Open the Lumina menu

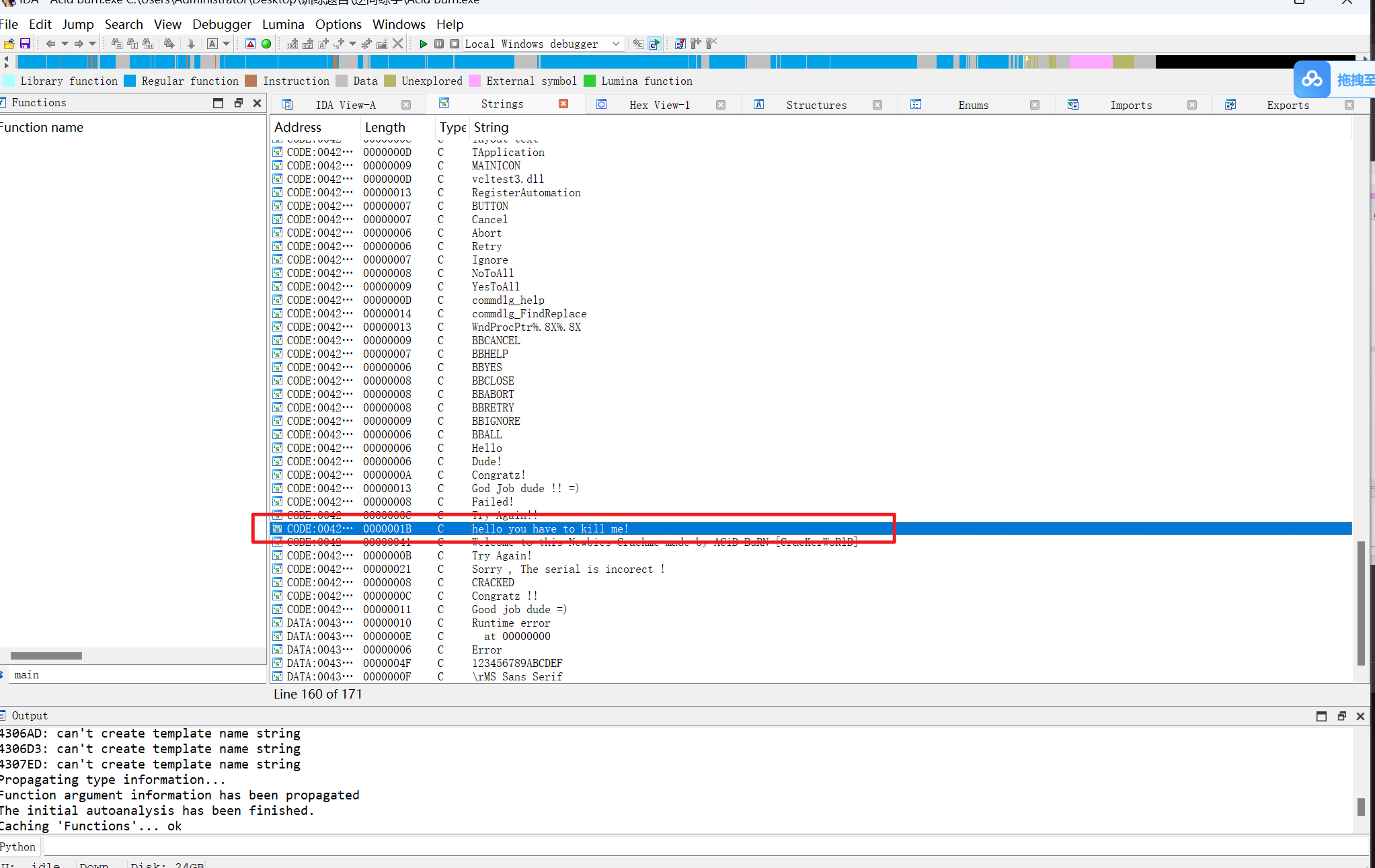tap(282, 24)
